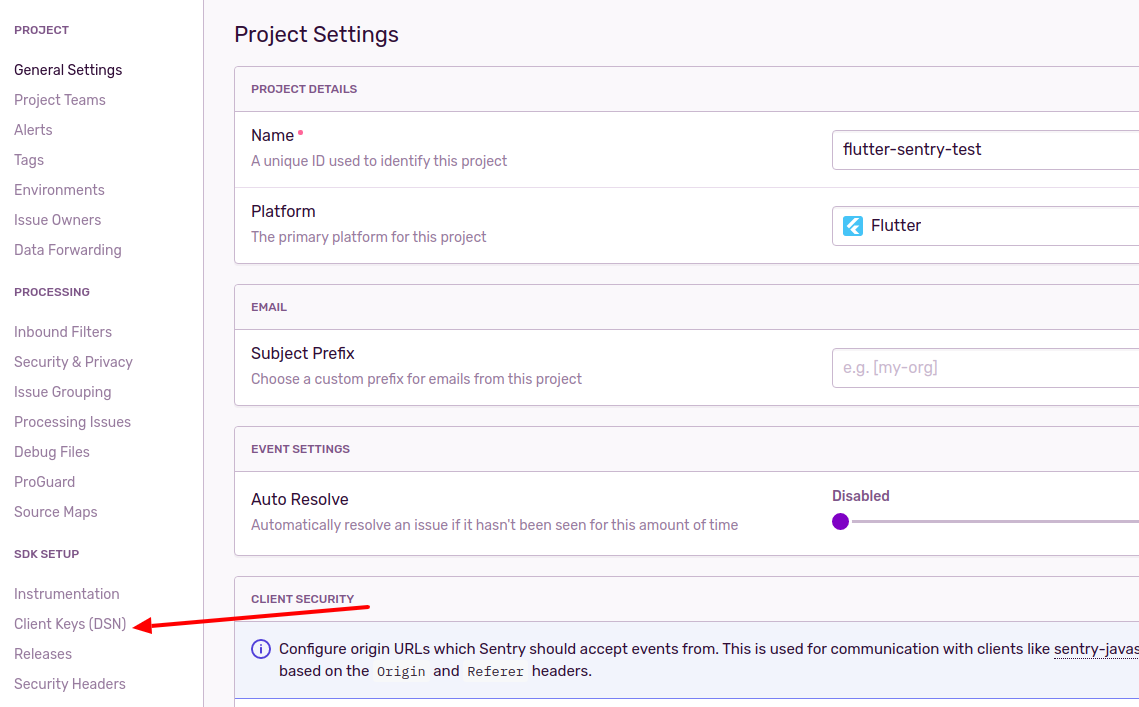This screenshot has height=707, width=1139.
Task: Click the Flutter logo icon in Platform field
Action: pos(853,226)
